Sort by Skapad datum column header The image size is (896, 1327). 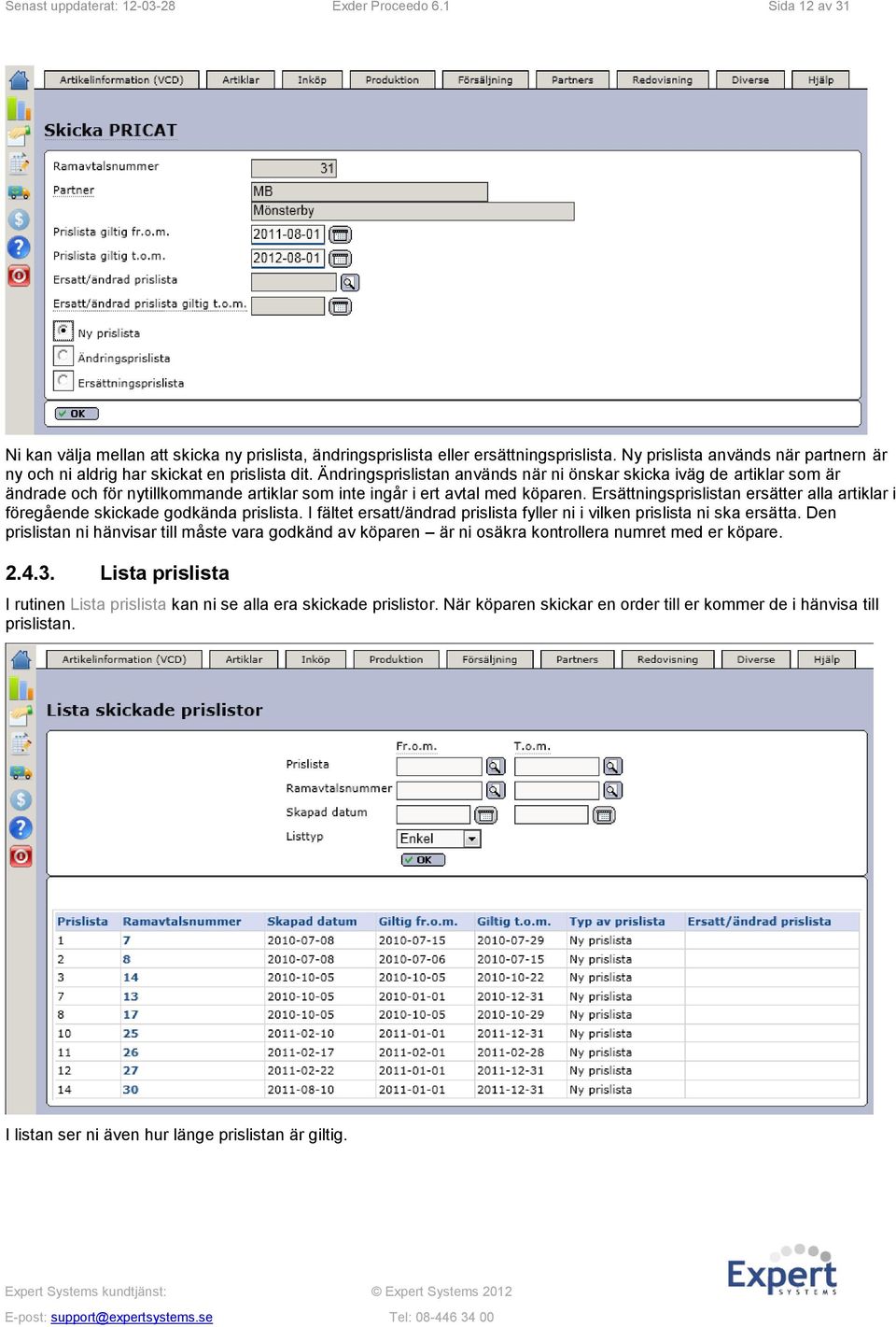point(312,922)
